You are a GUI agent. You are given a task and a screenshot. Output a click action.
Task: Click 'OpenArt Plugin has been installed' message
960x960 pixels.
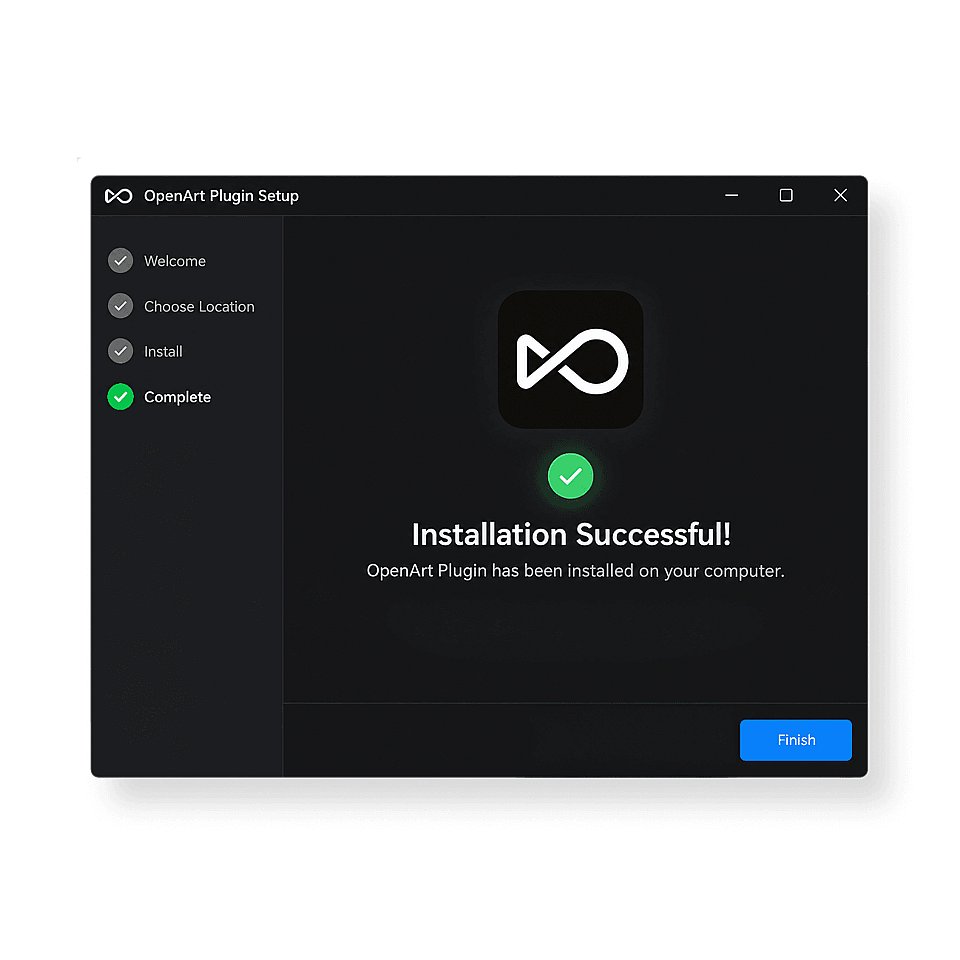576,571
